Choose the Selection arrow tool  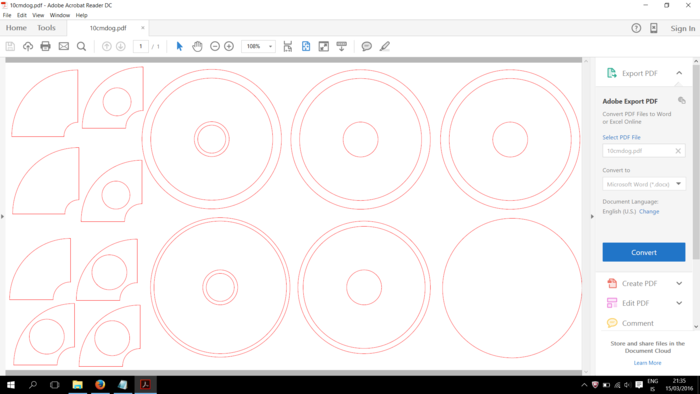(x=179, y=46)
